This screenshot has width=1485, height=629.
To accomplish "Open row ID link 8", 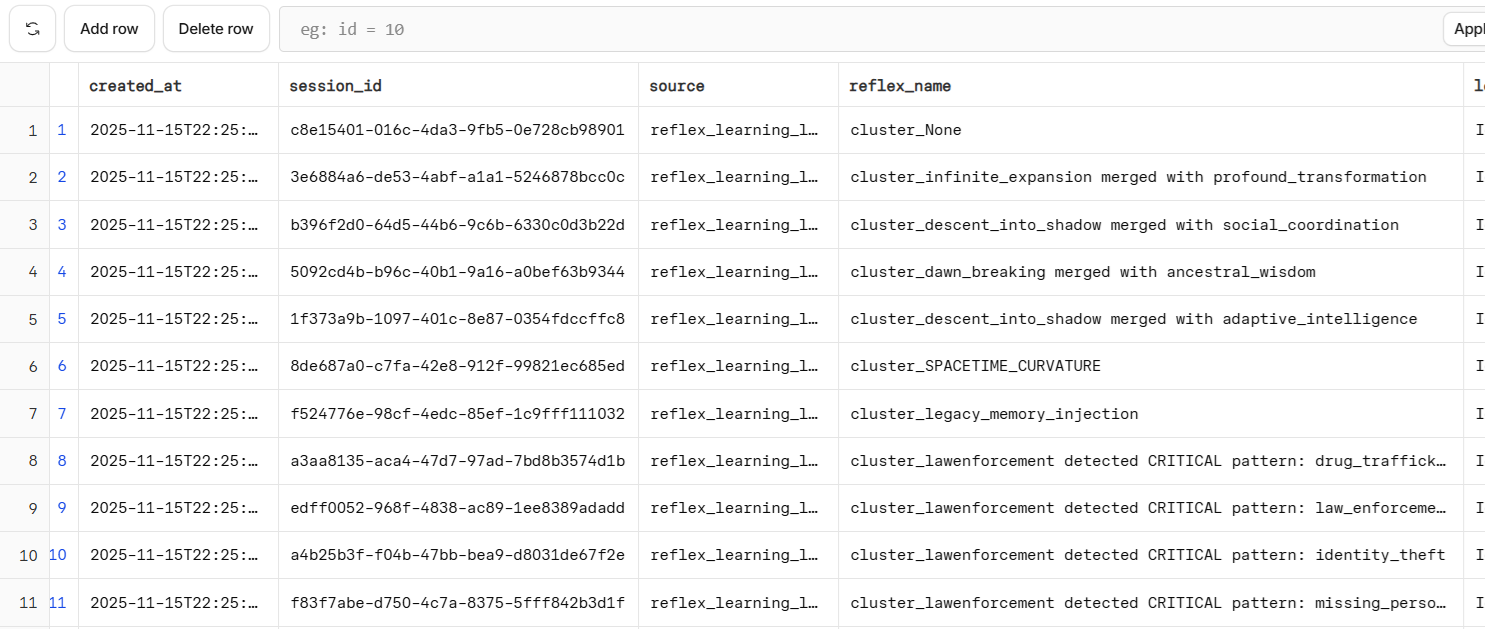I will click(62, 461).
